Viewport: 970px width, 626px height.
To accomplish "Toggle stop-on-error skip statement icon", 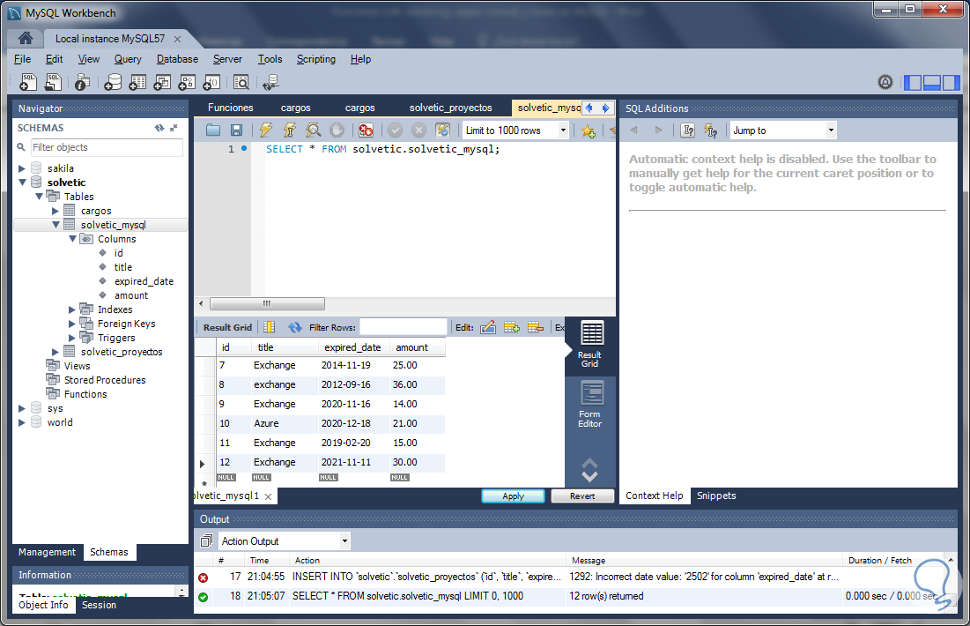I will tap(366, 130).
